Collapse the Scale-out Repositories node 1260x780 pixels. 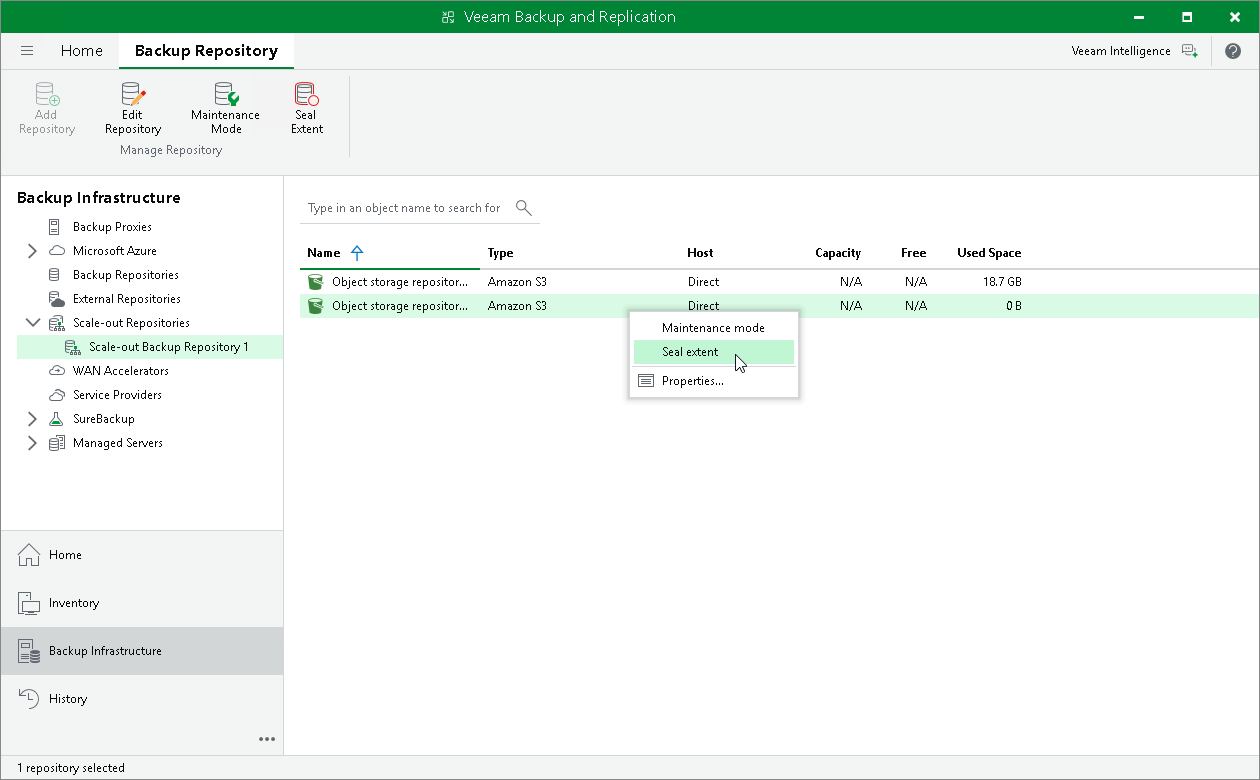[x=32, y=323]
